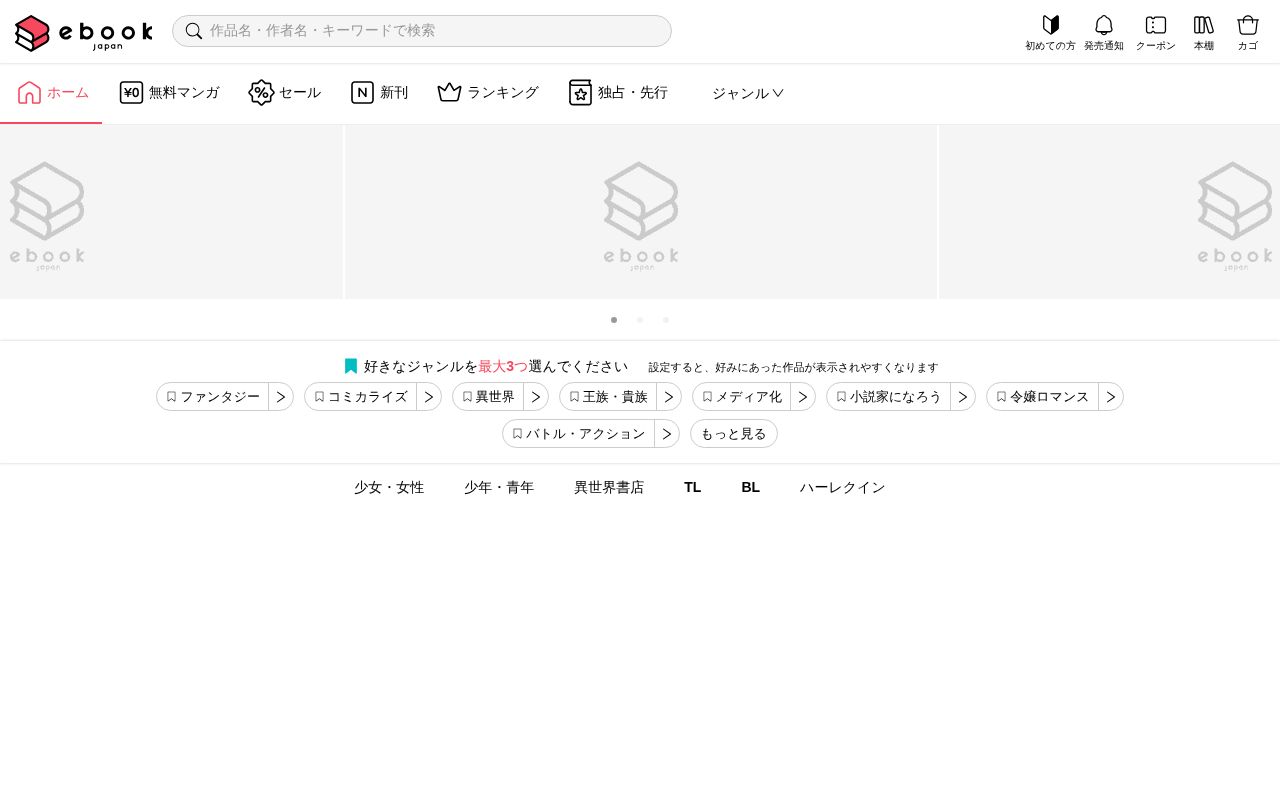The width and height of the screenshot is (1280, 800).
Task: Open 令嬢ロマンス genre arrow
Action: [x=1111, y=397]
